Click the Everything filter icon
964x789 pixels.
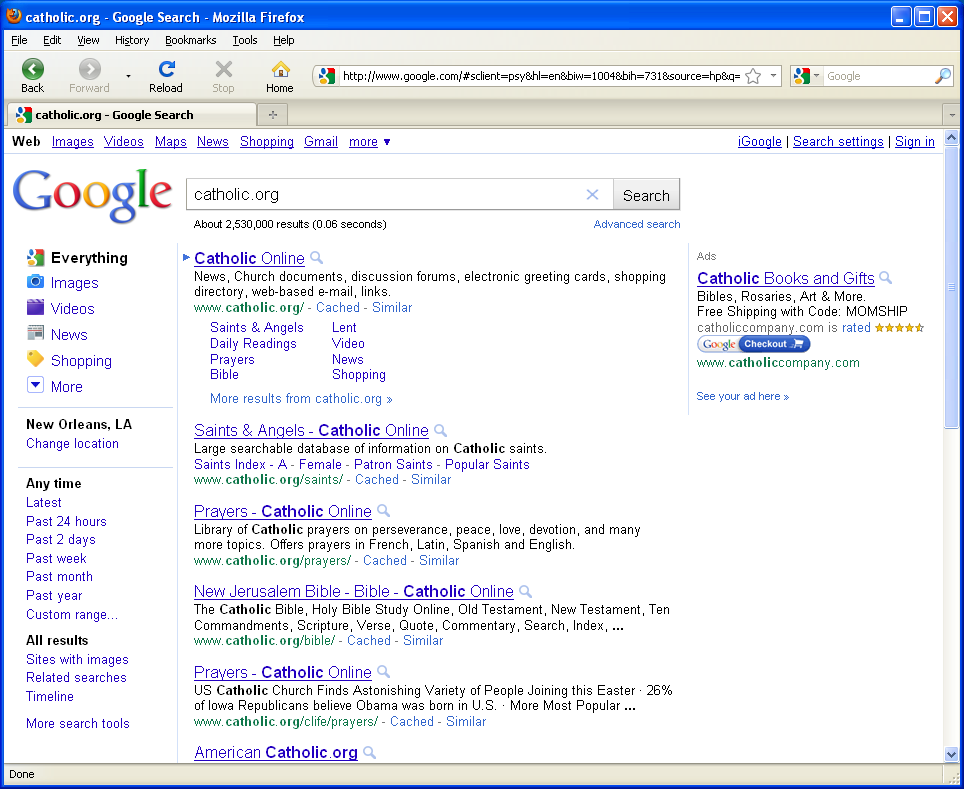pos(35,258)
